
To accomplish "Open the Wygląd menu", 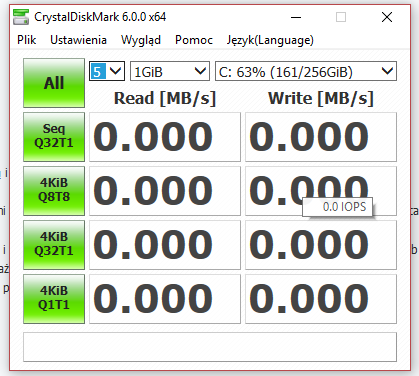I will (x=141, y=40).
